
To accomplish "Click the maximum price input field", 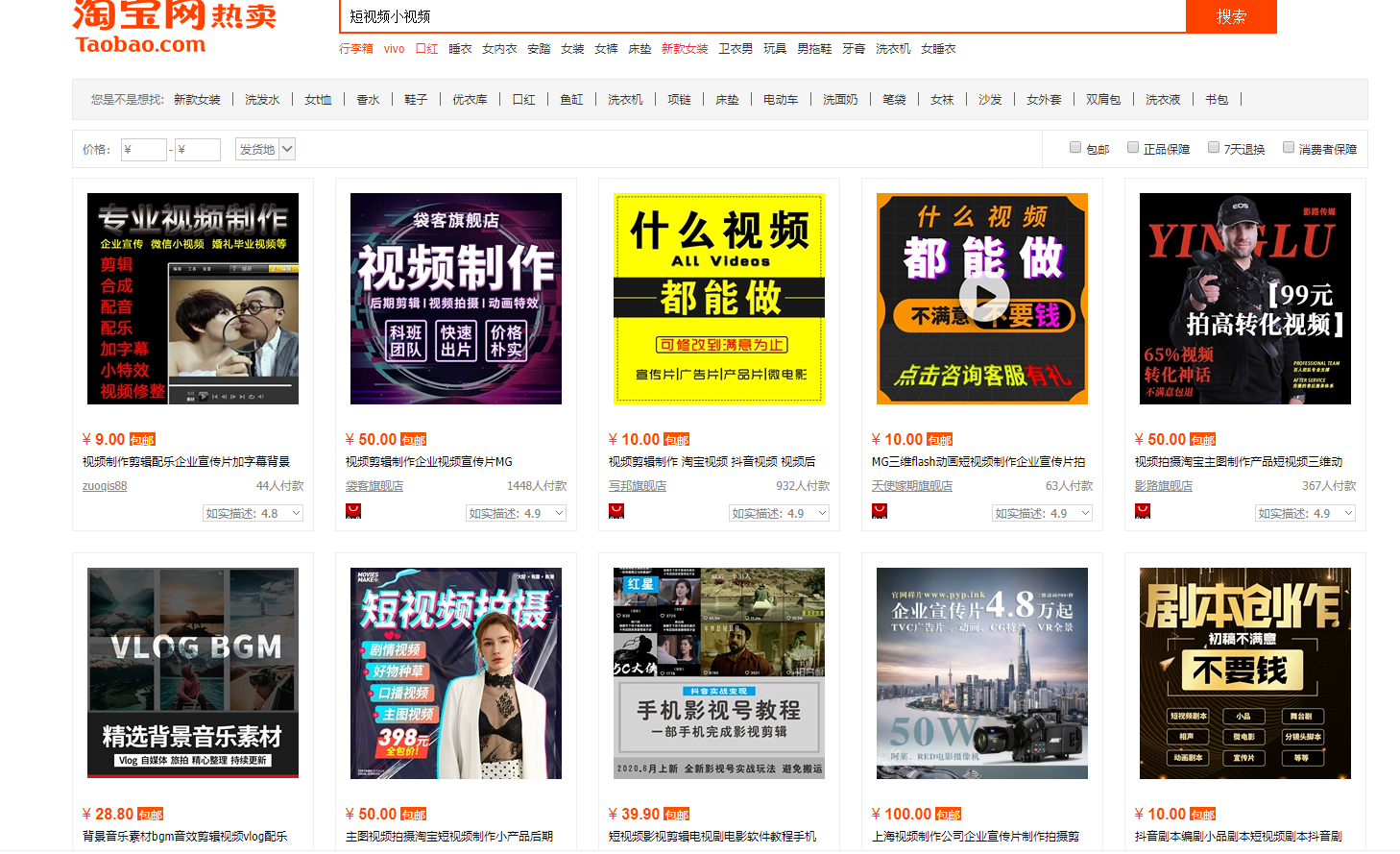I will 197,149.
